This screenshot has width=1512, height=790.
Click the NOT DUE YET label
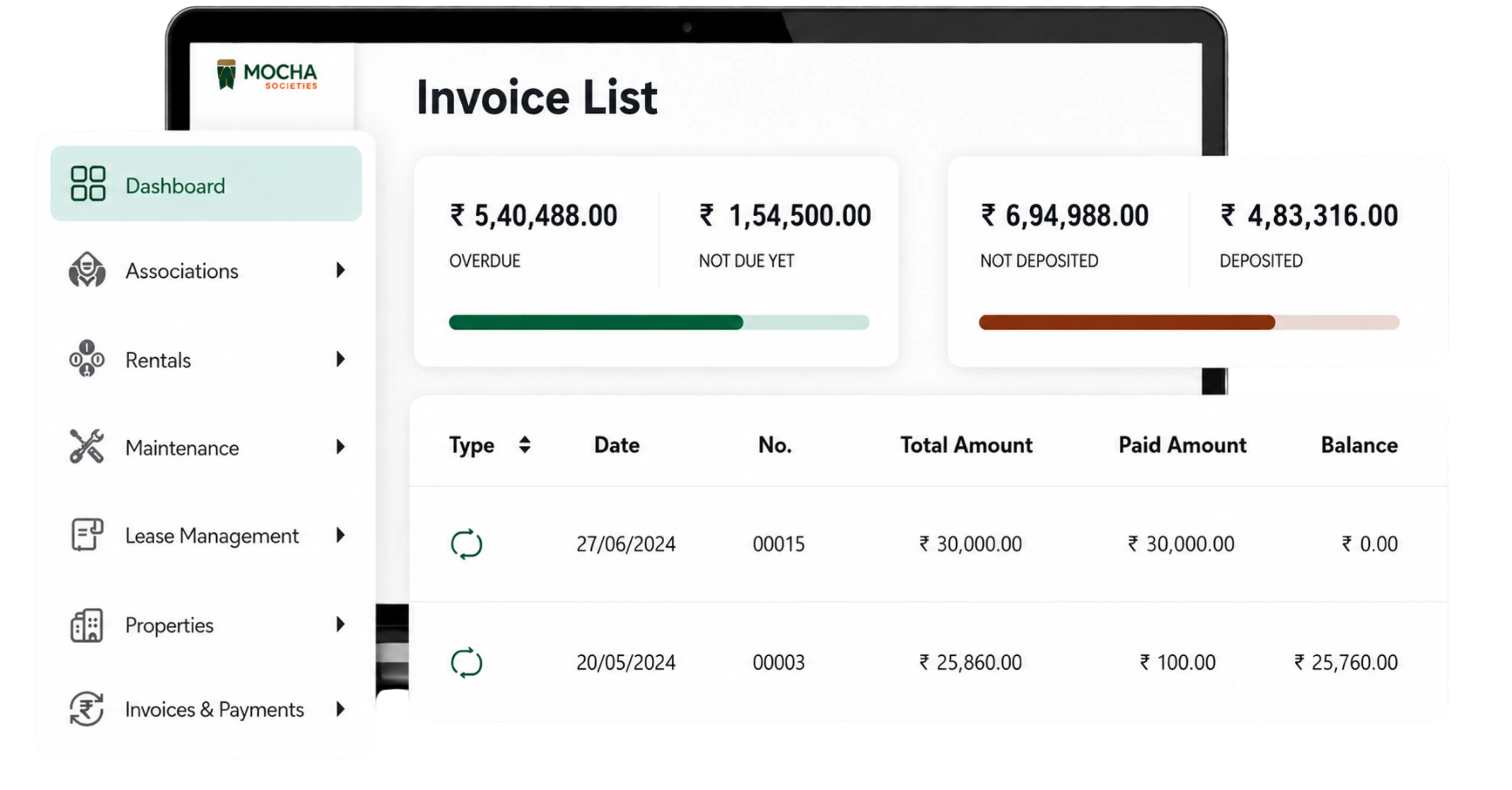coord(747,260)
